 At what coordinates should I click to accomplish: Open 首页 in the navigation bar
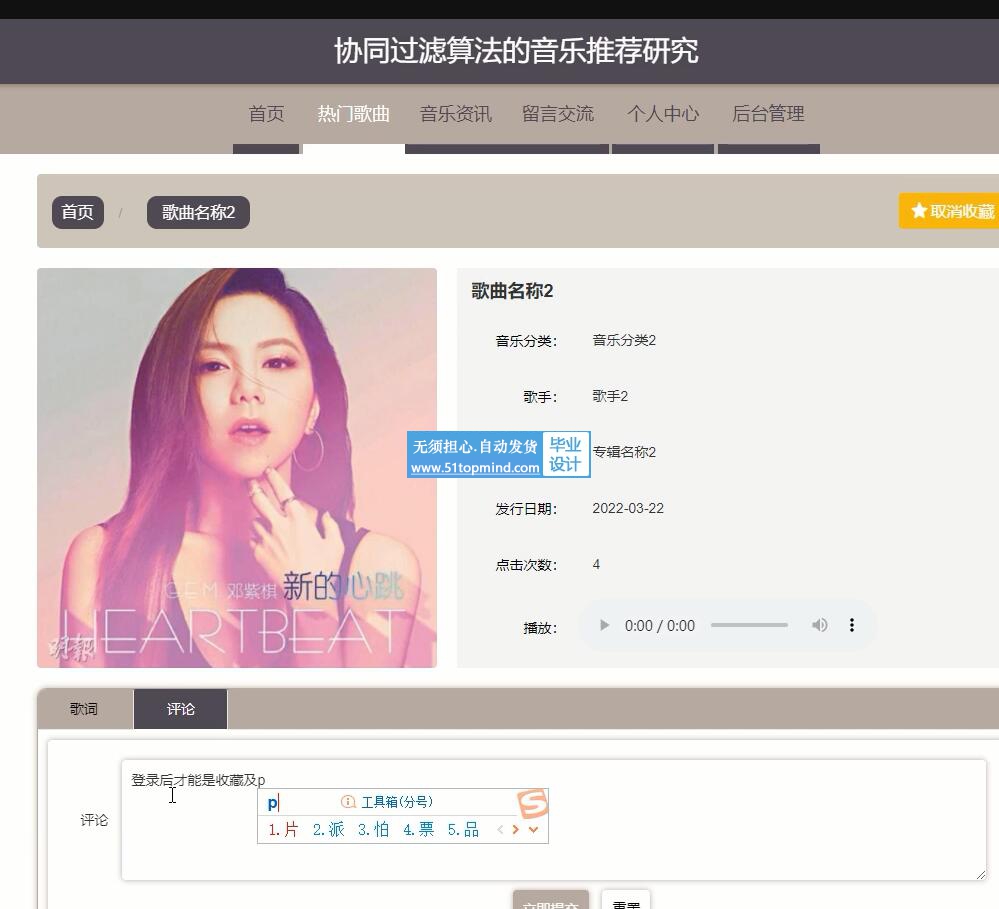(x=266, y=114)
